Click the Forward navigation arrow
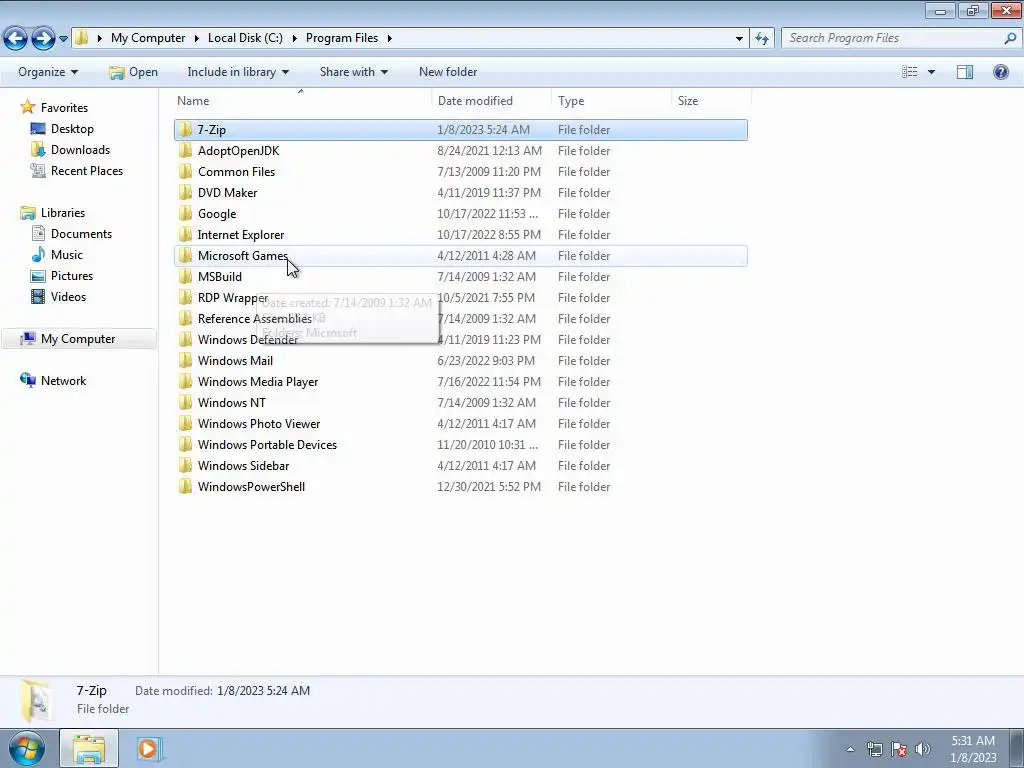The image size is (1024, 768). coord(43,39)
